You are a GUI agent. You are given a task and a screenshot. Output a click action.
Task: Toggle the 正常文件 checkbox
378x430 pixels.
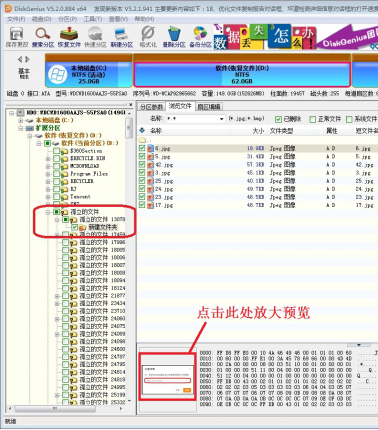click(312, 119)
